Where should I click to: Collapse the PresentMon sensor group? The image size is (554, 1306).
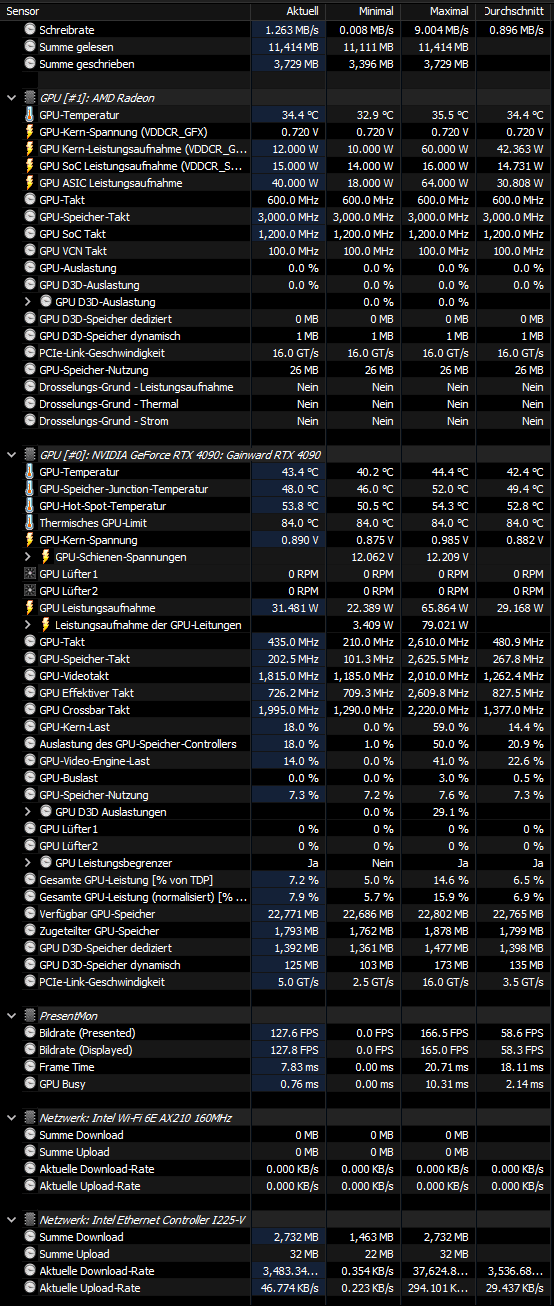coord(12,1015)
